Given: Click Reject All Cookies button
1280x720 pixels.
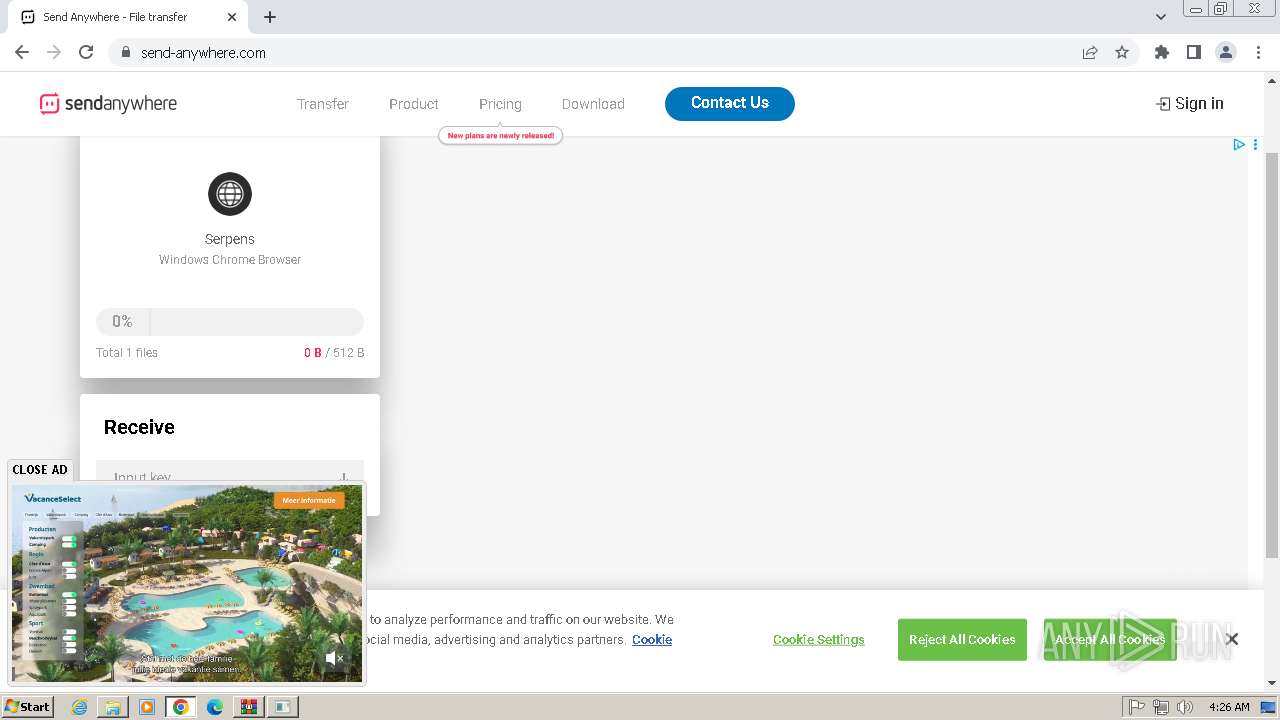Looking at the screenshot, I should (x=962, y=640).
